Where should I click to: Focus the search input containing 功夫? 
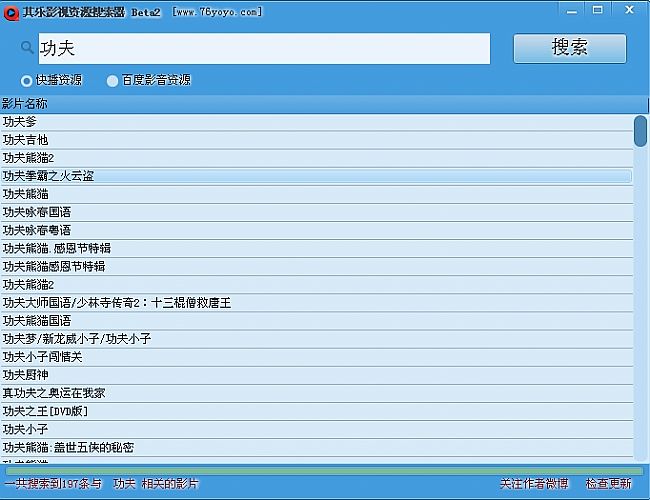[x=264, y=49]
